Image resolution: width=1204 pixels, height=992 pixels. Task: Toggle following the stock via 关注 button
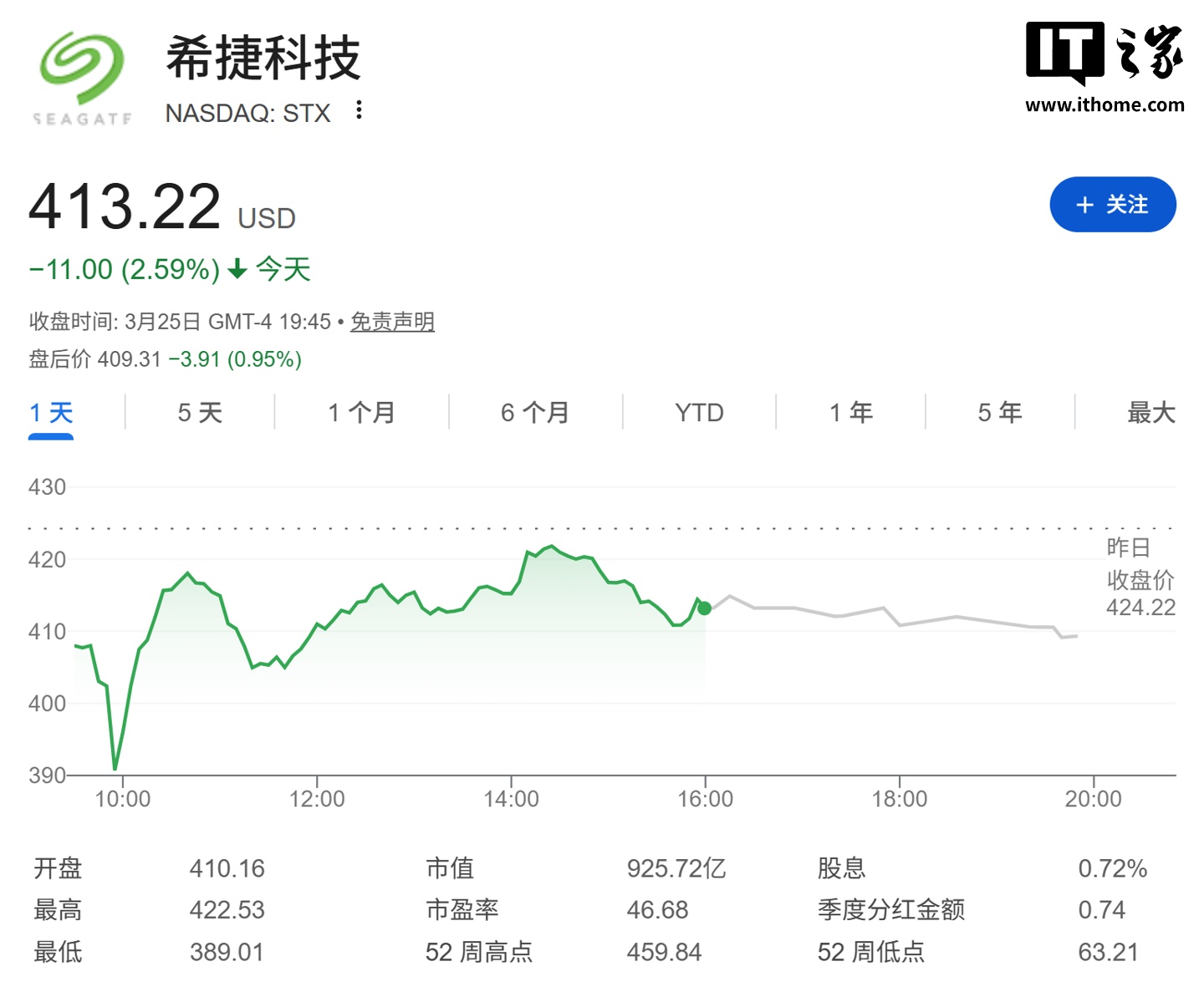(1113, 204)
